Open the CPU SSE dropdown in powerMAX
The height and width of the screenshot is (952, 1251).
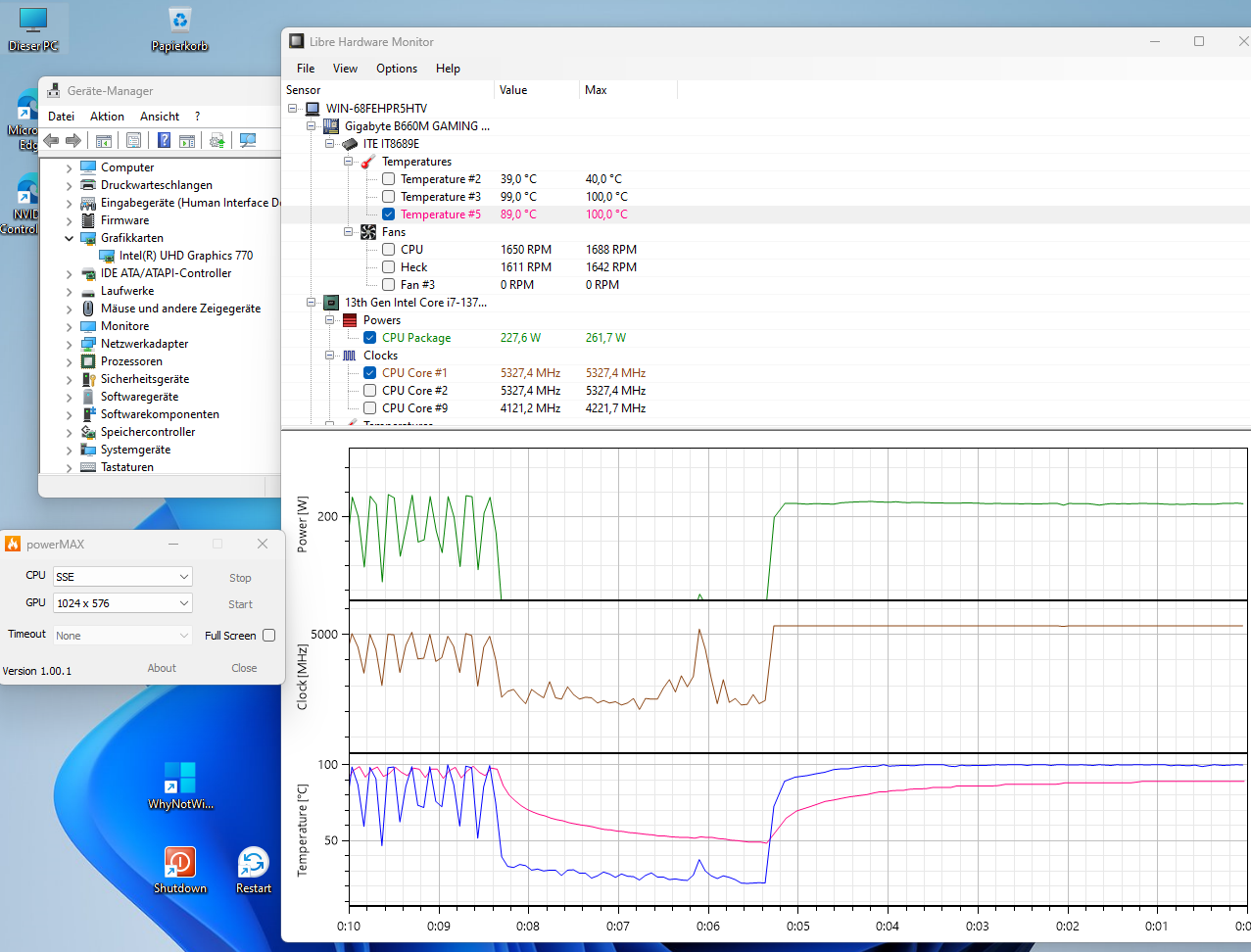click(x=122, y=577)
